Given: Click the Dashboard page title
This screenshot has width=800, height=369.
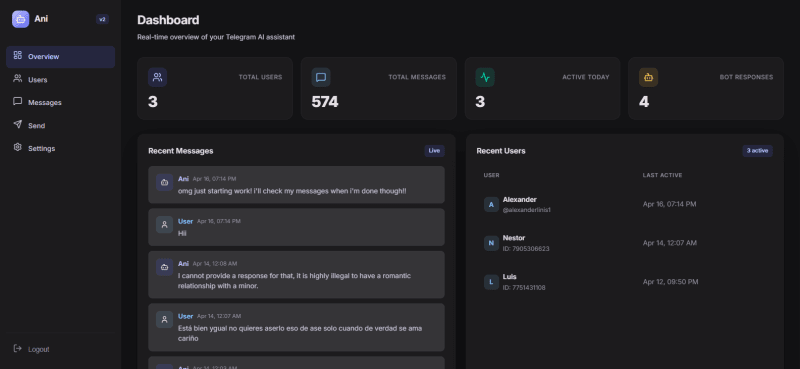Looking at the screenshot, I should [x=168, y=20].
